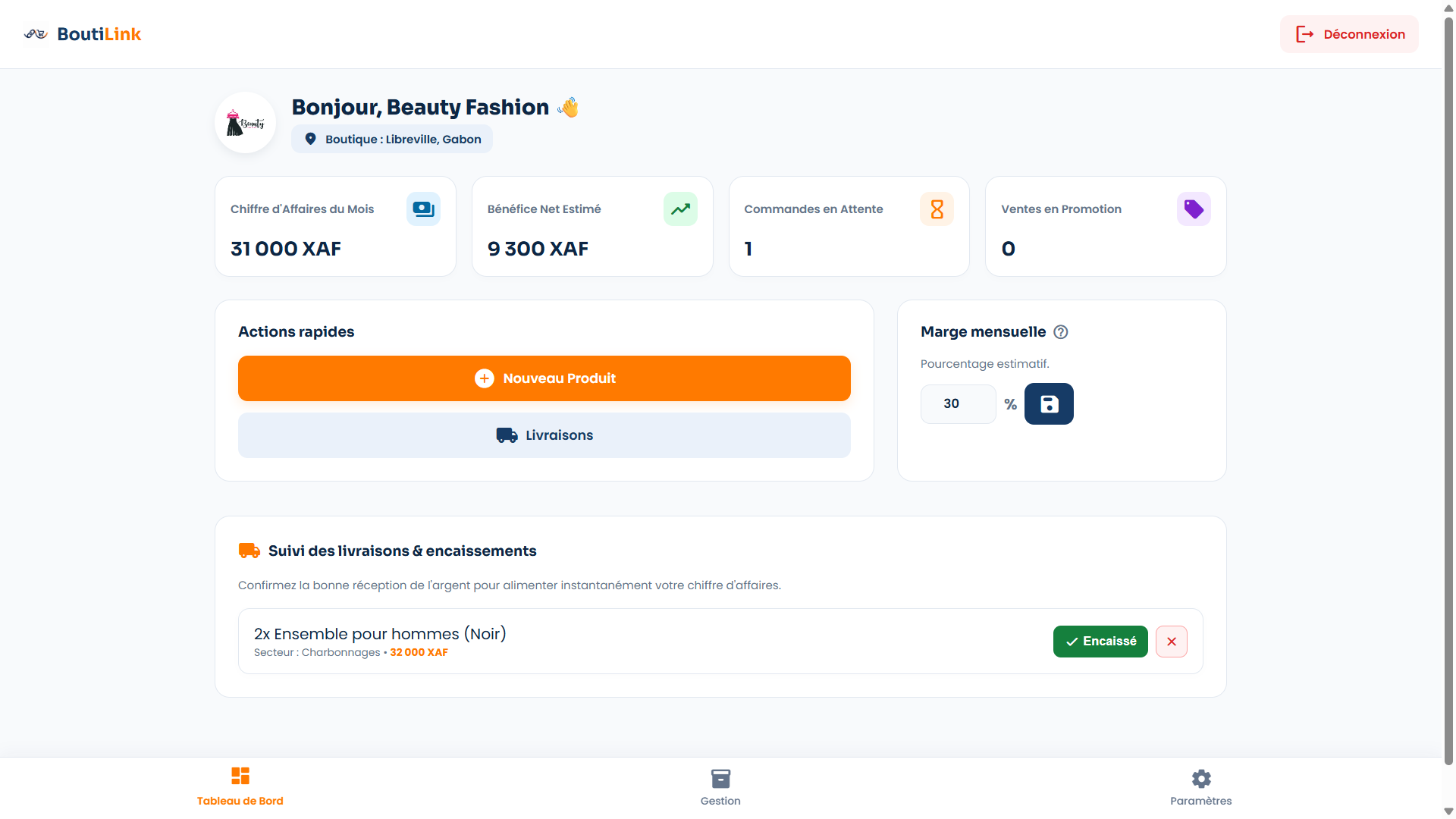Click the Ventes en Promotion tag icon
Image resolution: width=1456 pixels, height=819 pixels.
(1194, 209)
